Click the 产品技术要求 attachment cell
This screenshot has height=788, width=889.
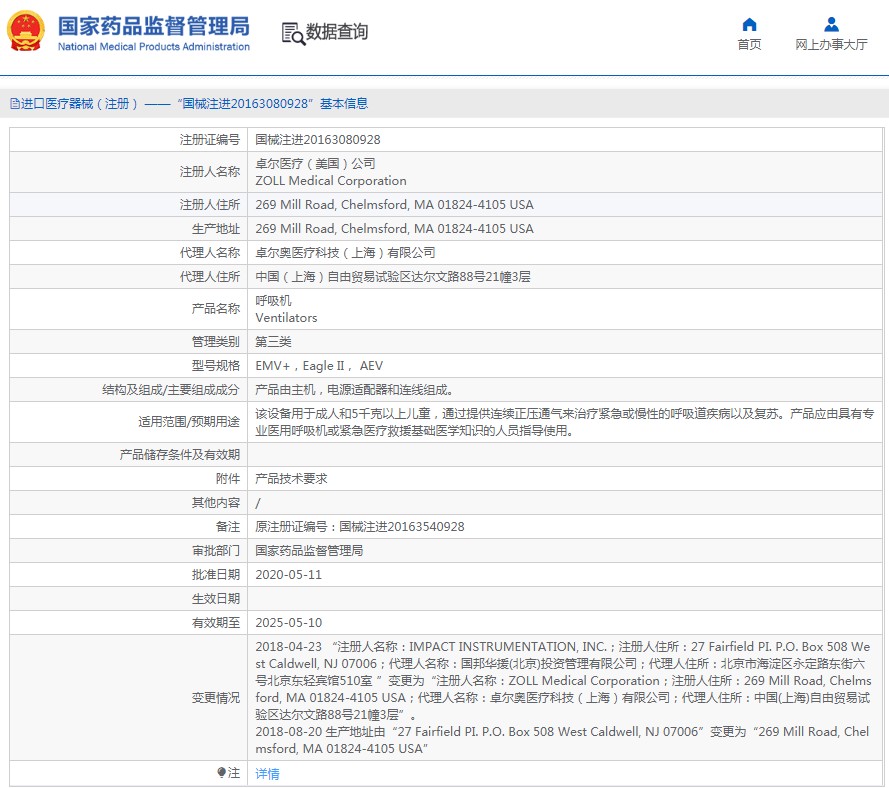[291, 479]
